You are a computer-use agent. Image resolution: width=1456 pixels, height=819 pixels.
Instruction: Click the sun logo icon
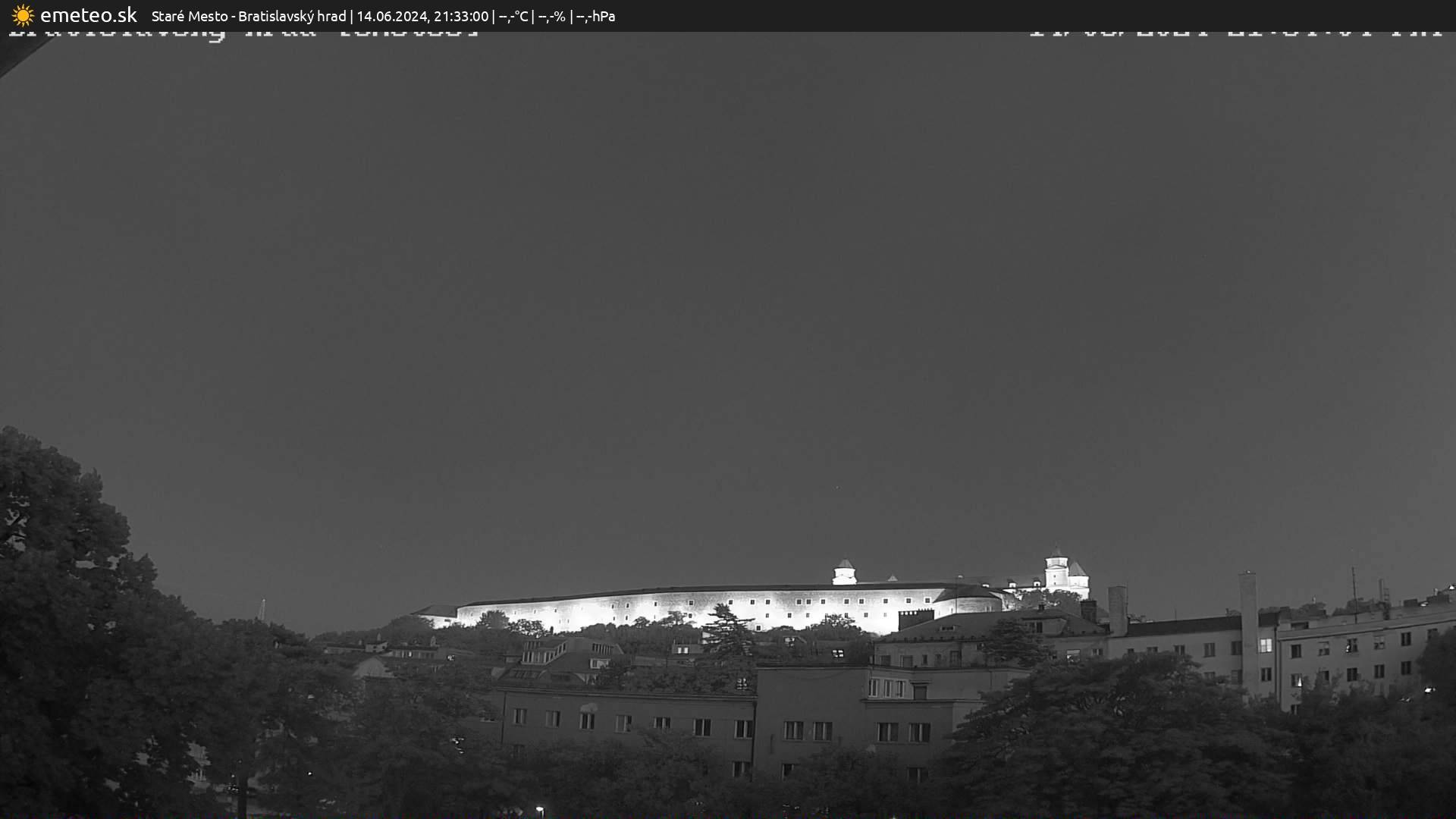coord(23,15)
